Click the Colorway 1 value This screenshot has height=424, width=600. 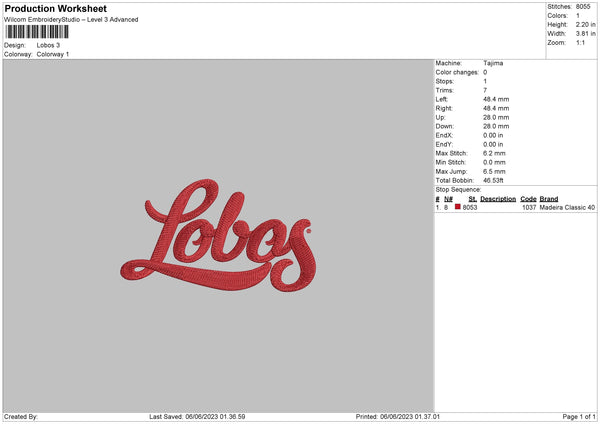point(53,54)
